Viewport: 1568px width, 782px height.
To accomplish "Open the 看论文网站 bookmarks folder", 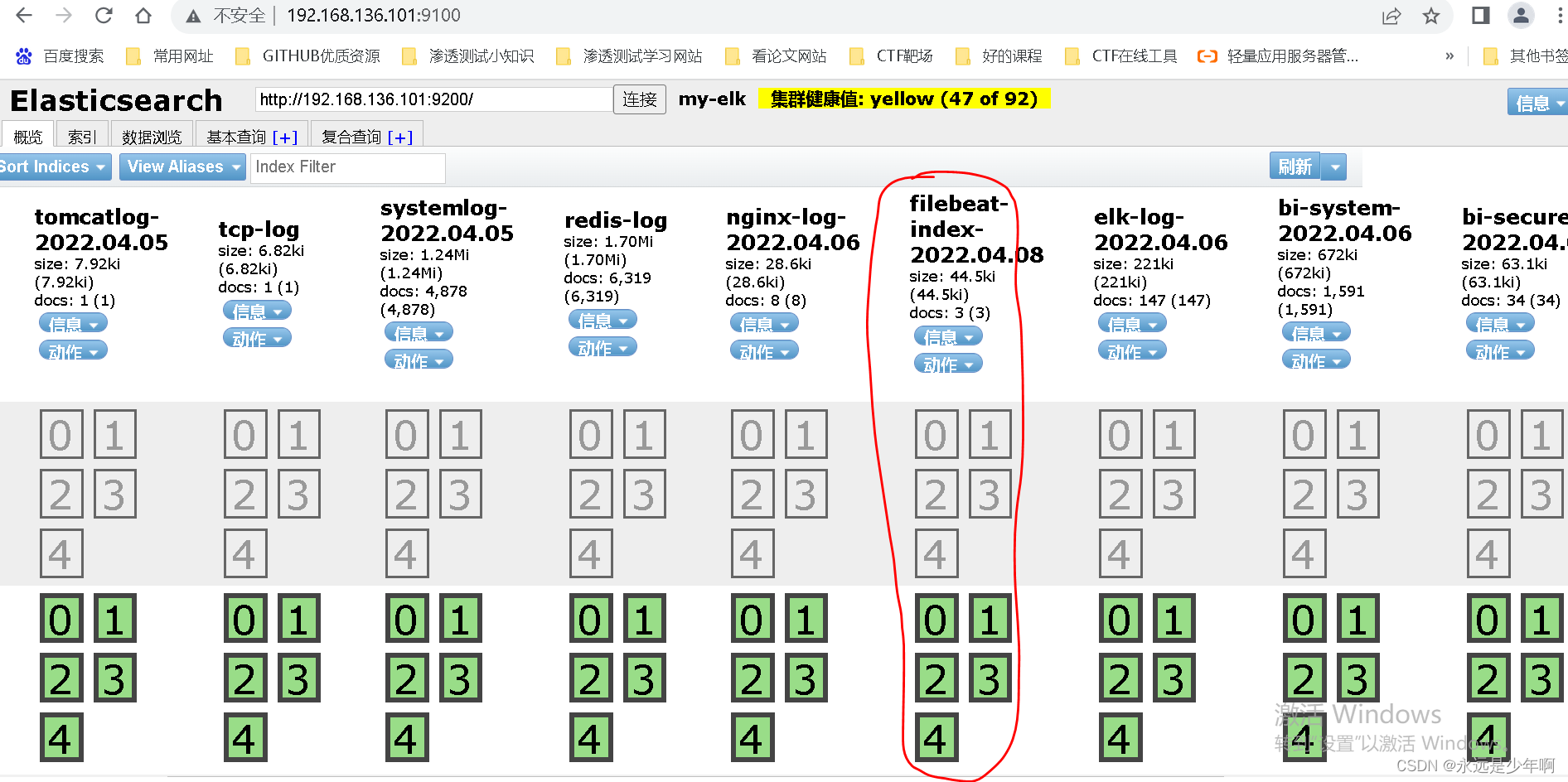I will (x=776, y=56).
